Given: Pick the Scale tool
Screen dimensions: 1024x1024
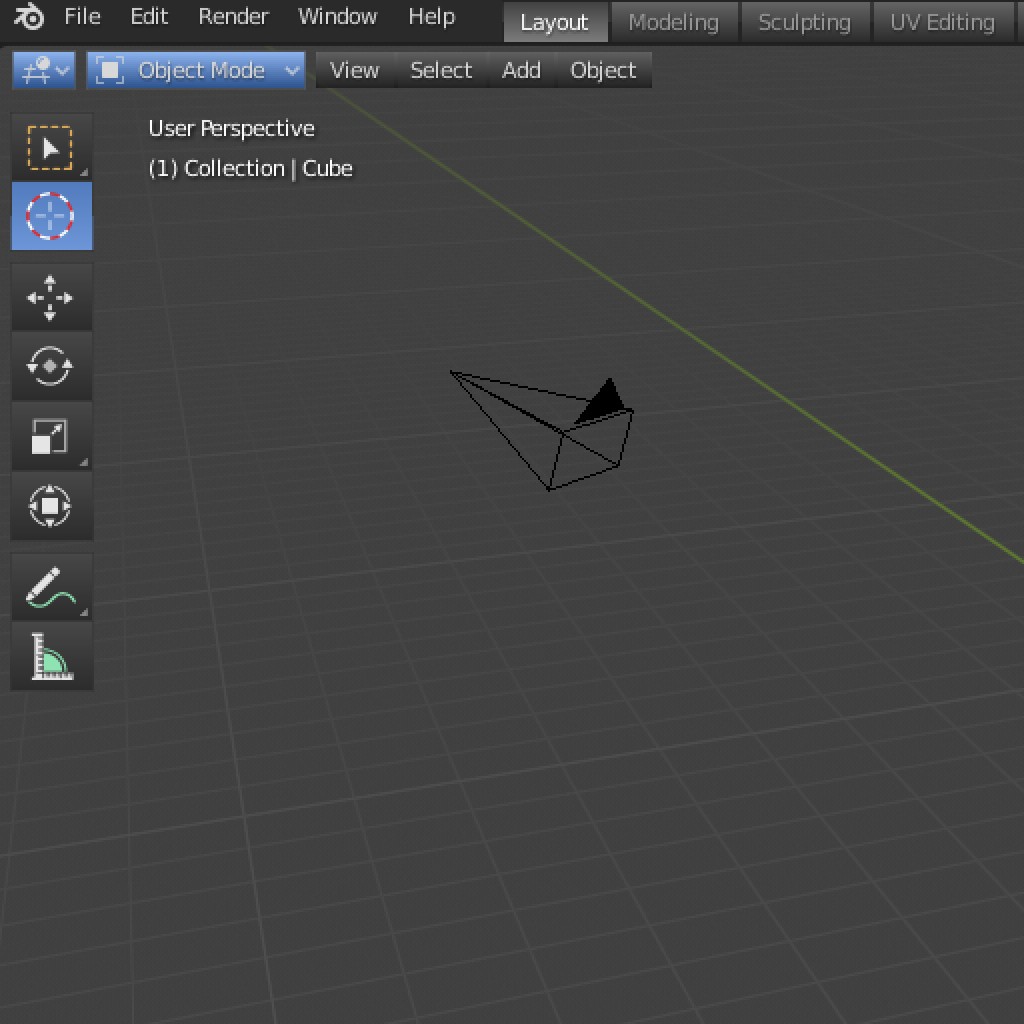Looking at the screenshot, I should [x=51, y=437].
